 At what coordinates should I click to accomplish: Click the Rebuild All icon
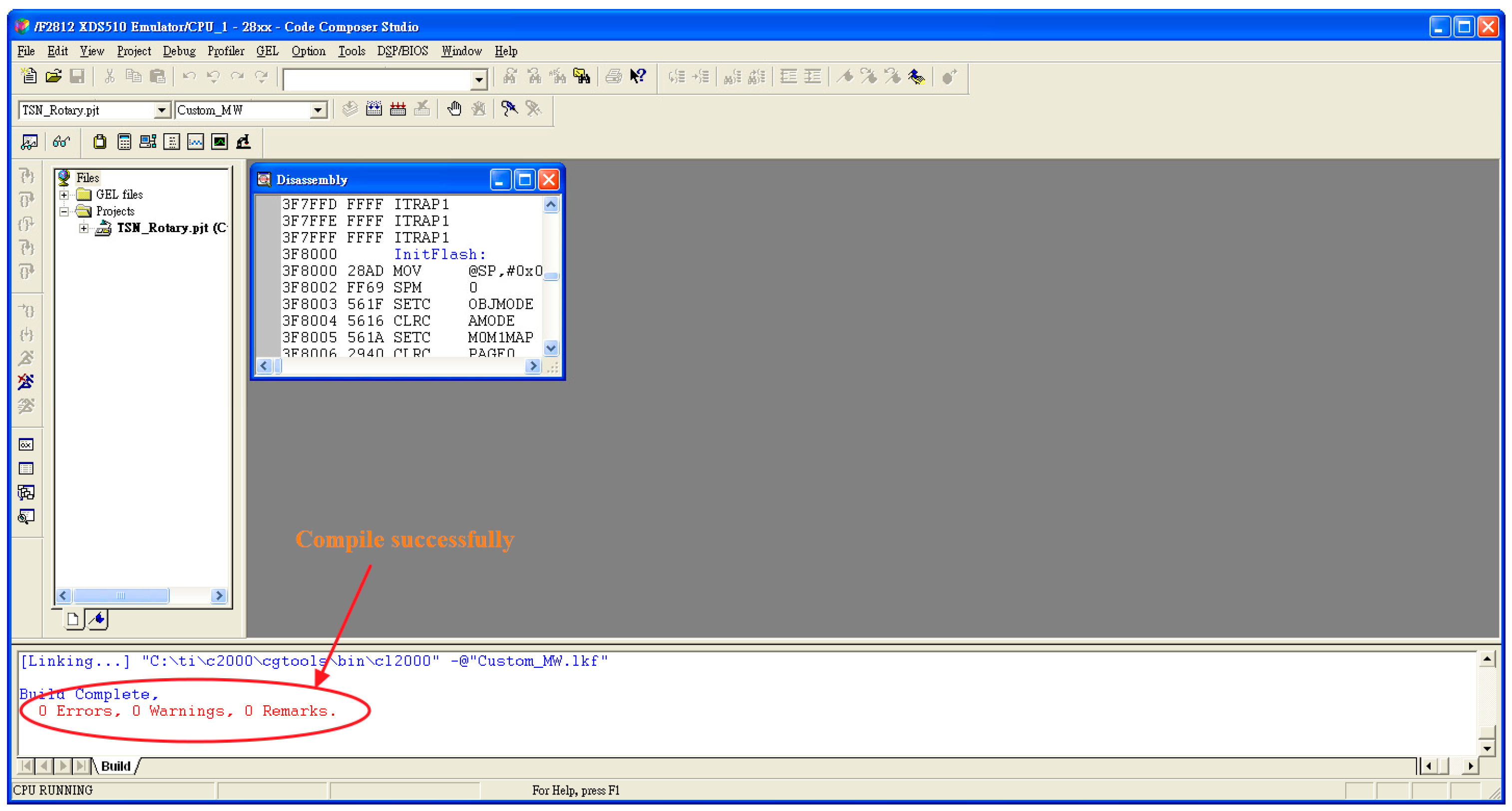click(398, 109)
